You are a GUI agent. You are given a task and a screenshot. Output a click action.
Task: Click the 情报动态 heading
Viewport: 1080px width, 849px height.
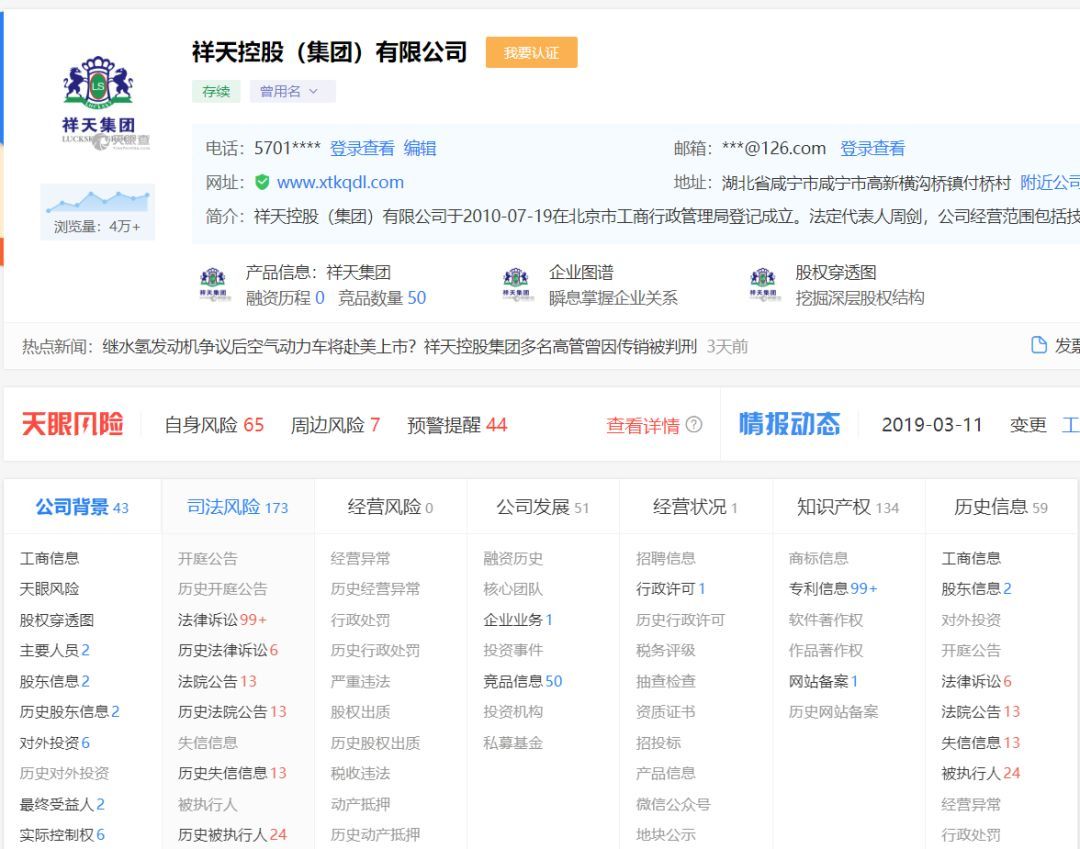(789, 424)
